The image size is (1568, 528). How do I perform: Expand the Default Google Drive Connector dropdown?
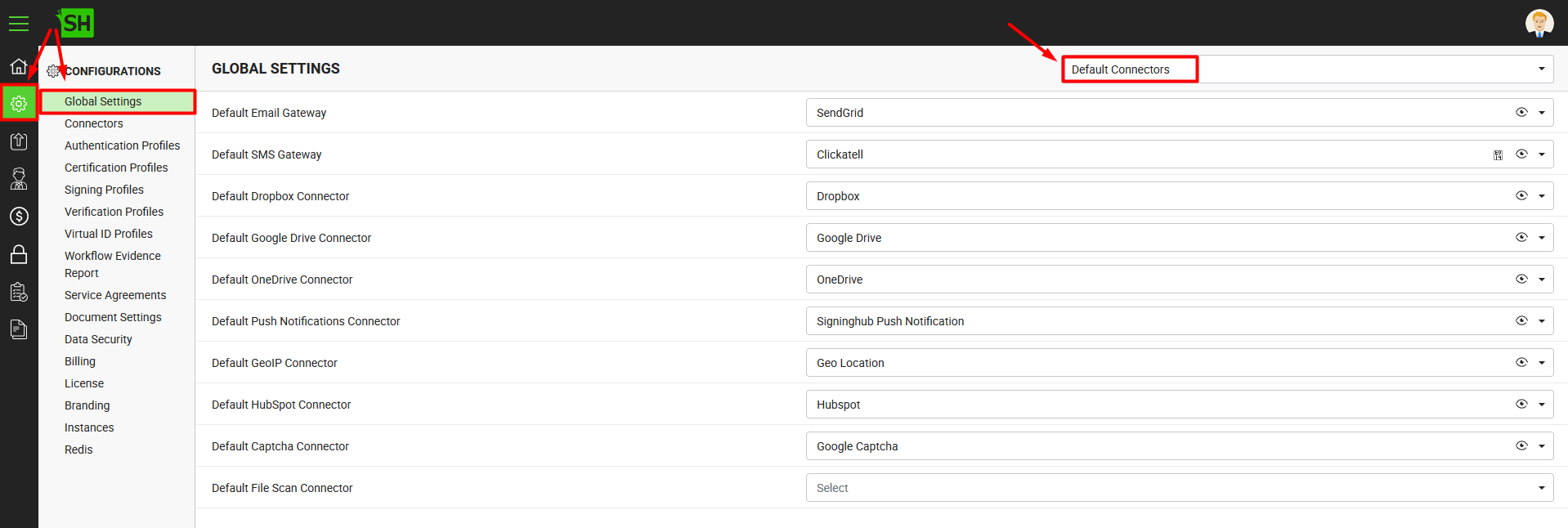click(x=1542, y=238)
